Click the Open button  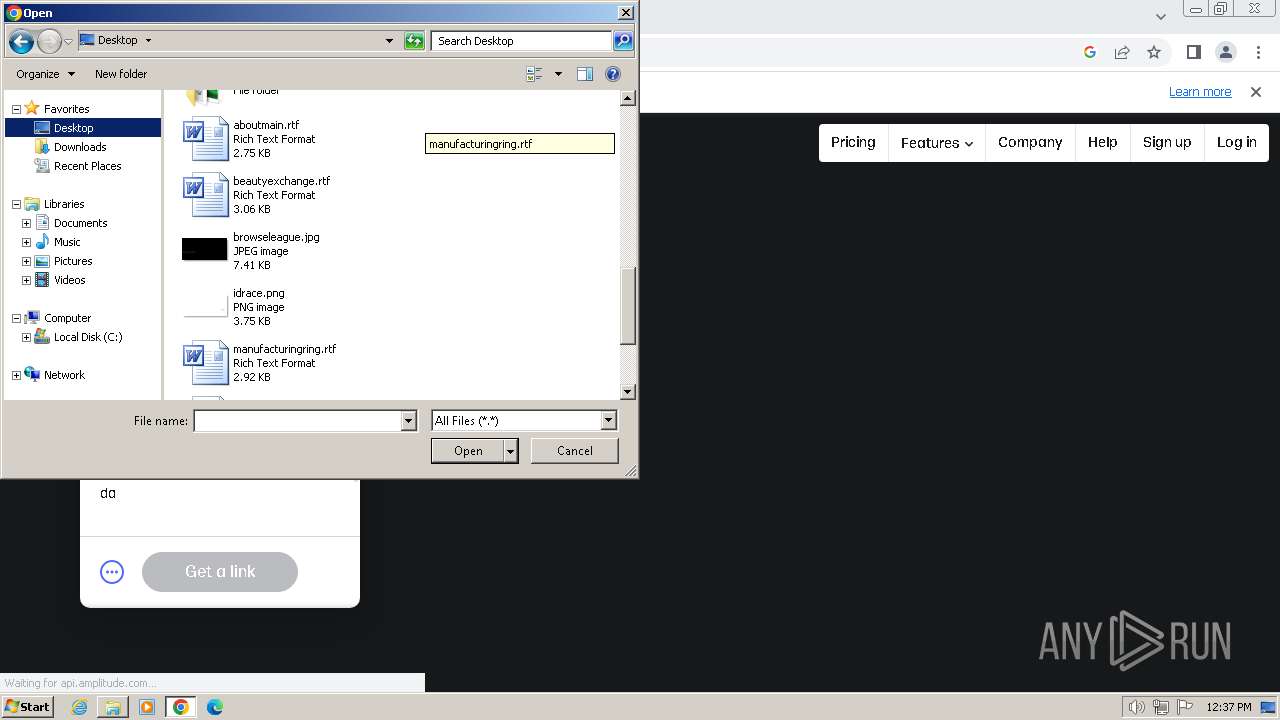click(467, 451)
